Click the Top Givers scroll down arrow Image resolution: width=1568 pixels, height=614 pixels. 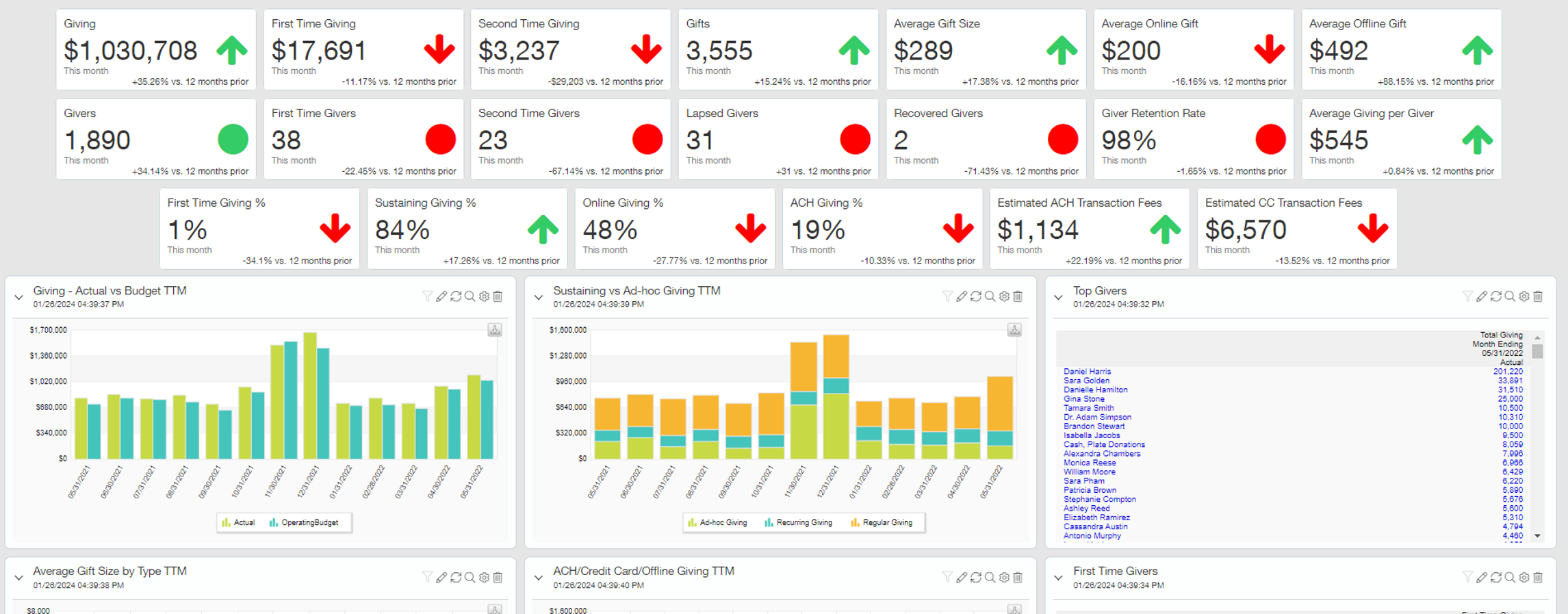(1537, 536)
